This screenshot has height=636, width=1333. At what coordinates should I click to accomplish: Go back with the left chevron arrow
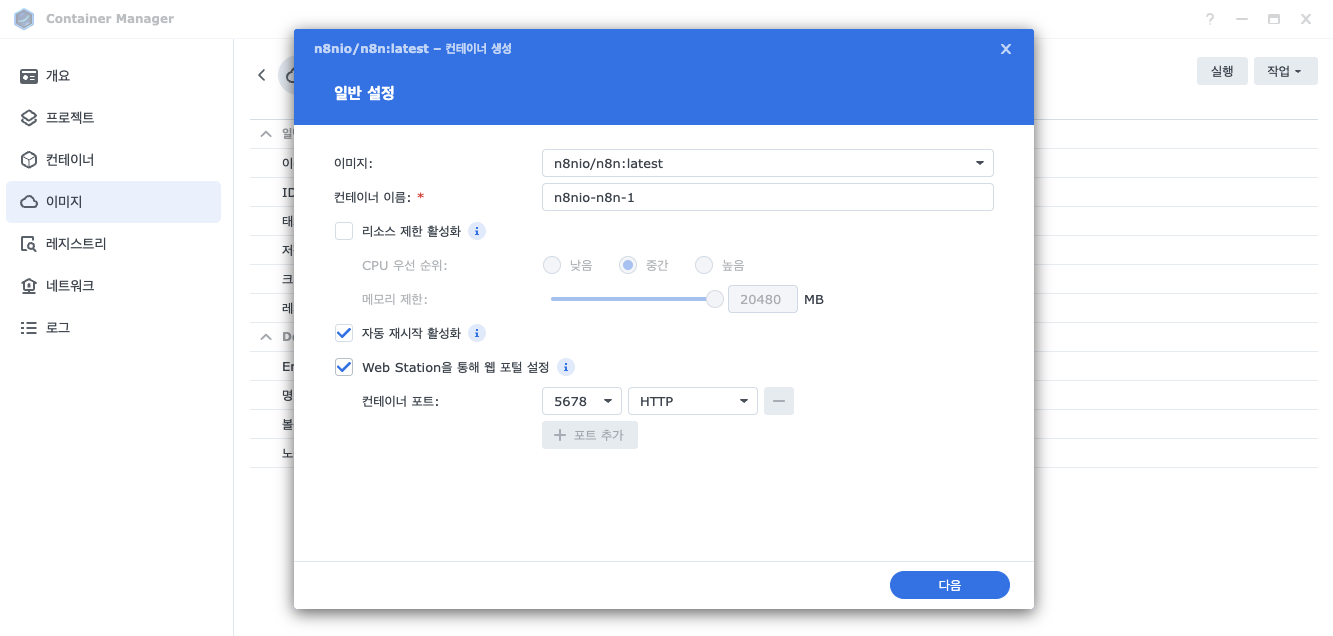click(x=262, y=75)
